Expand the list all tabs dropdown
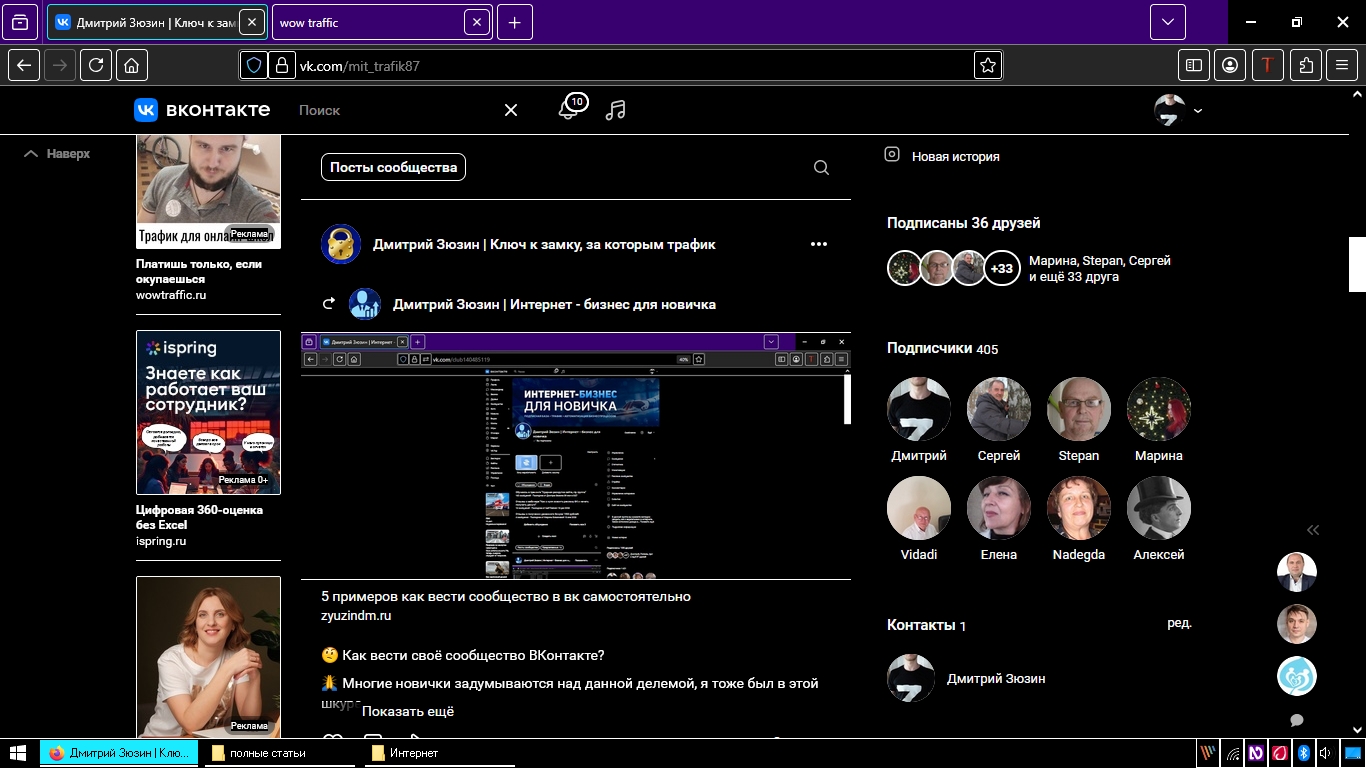Screen dimensions: 1366x768 pos(1168,22)
